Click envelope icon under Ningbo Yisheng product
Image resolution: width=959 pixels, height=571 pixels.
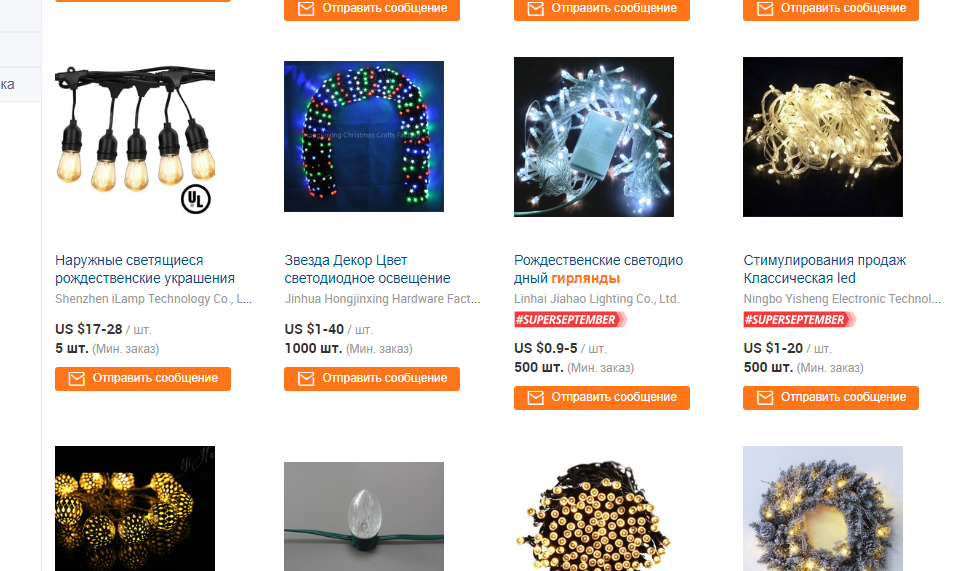[x=765, y=398]
